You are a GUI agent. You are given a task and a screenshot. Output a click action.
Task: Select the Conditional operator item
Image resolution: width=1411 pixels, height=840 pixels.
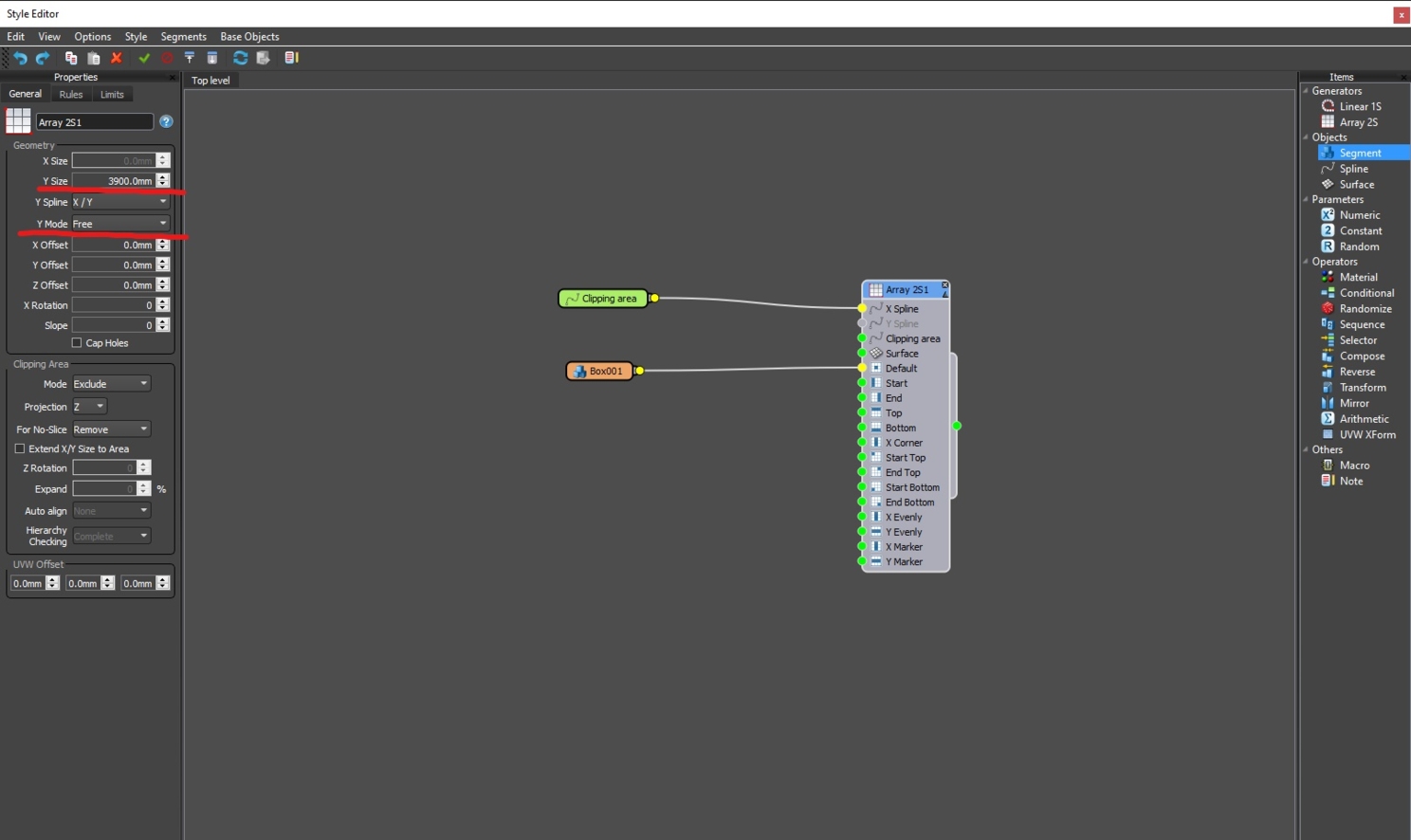coord(1366,293)
